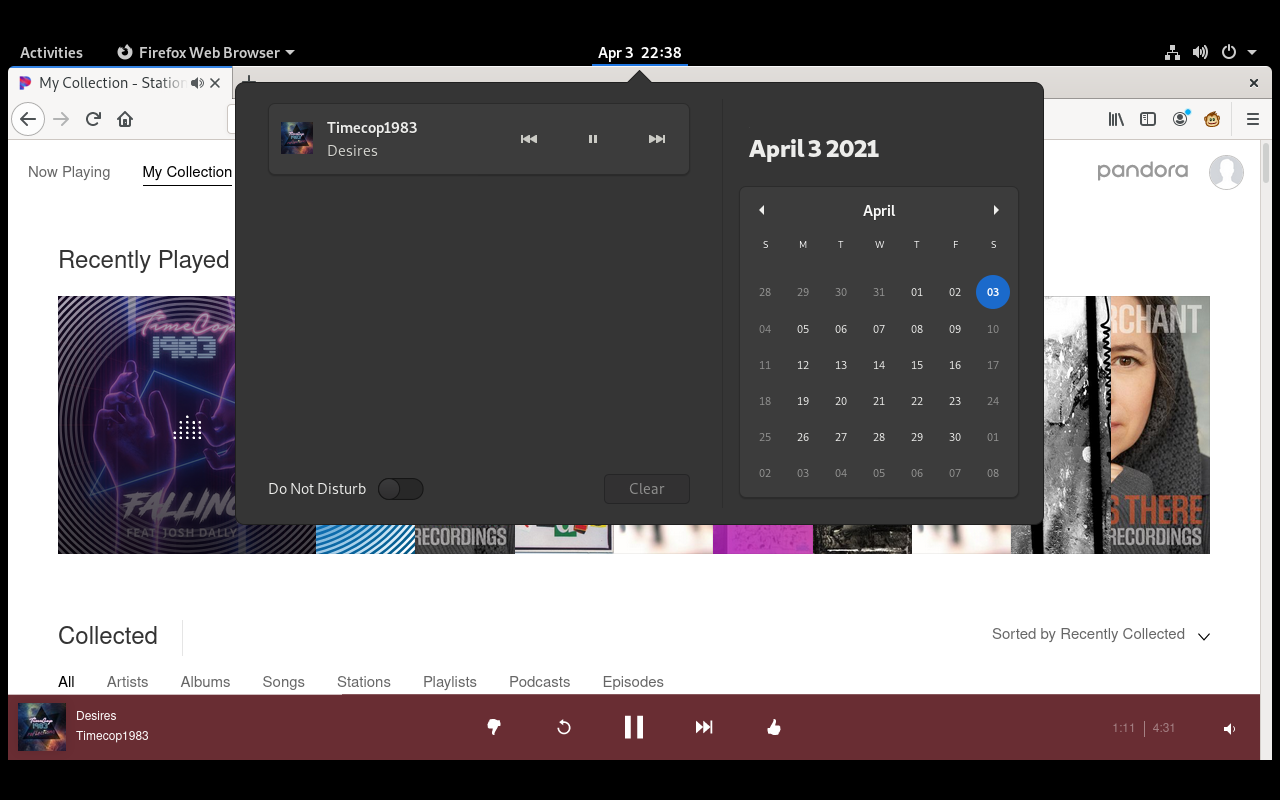Open Timecop1983 Falling album thumbnail
Screen dimensions: 1280x800
pos(147,425)
